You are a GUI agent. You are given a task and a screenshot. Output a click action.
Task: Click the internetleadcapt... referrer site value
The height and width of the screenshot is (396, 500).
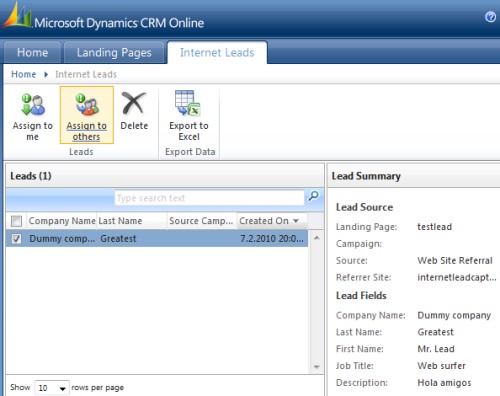(457, 277)
